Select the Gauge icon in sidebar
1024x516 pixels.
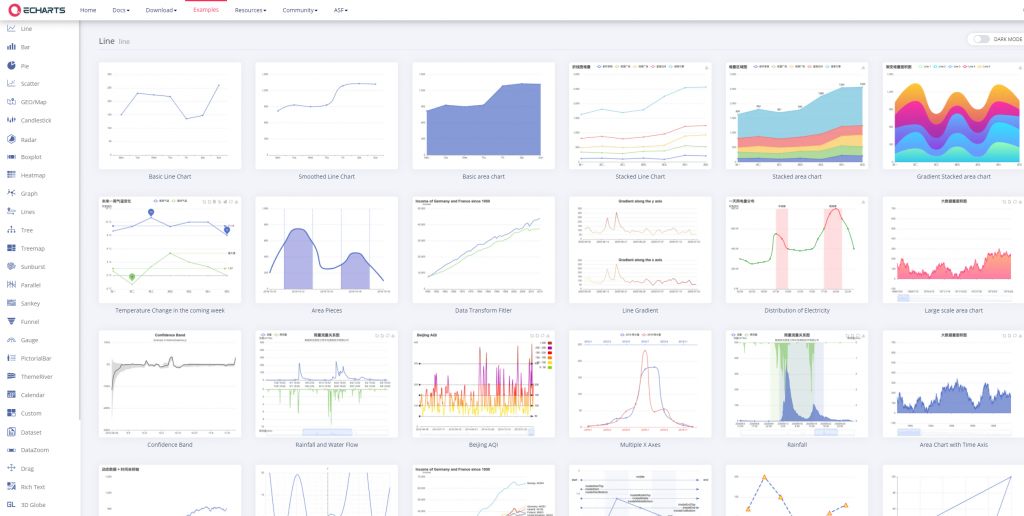click(x=11, y=340)
